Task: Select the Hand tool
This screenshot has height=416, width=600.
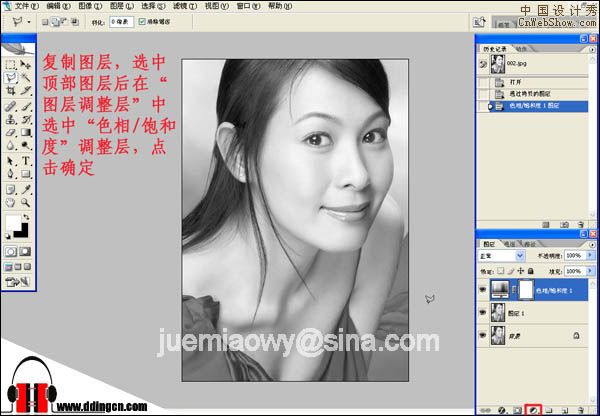Action: (11, 202)
